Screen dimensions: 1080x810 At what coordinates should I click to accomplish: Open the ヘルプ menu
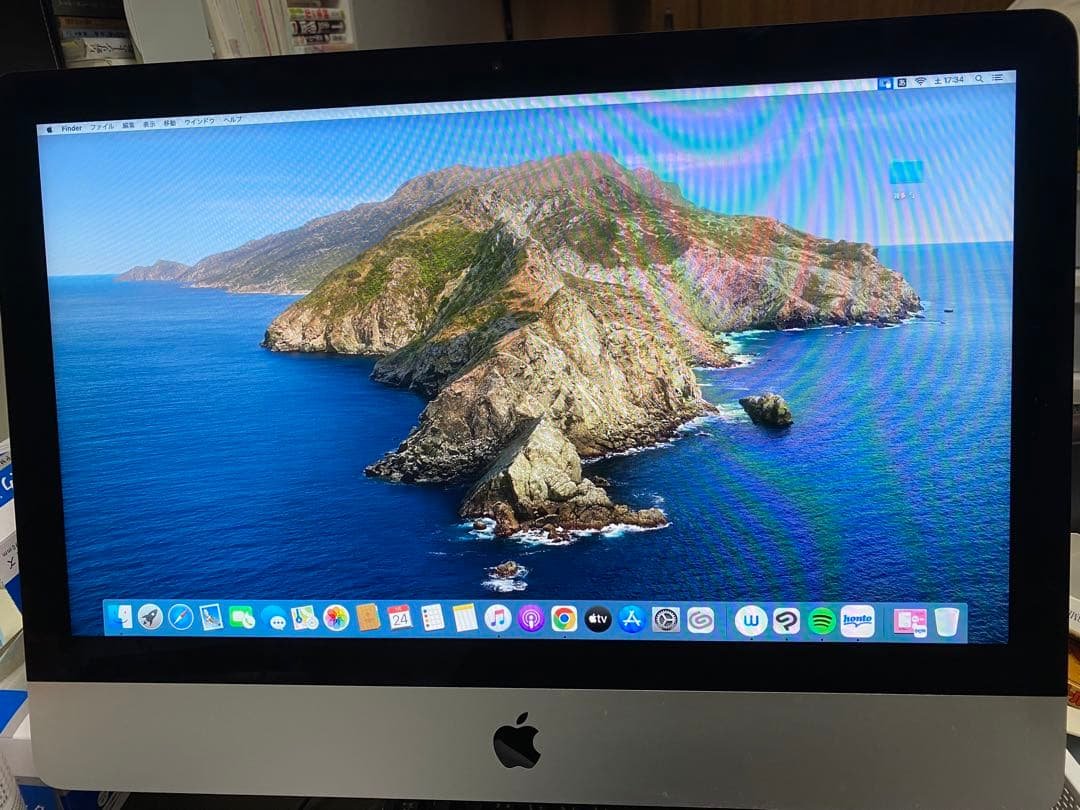[232, 120]
